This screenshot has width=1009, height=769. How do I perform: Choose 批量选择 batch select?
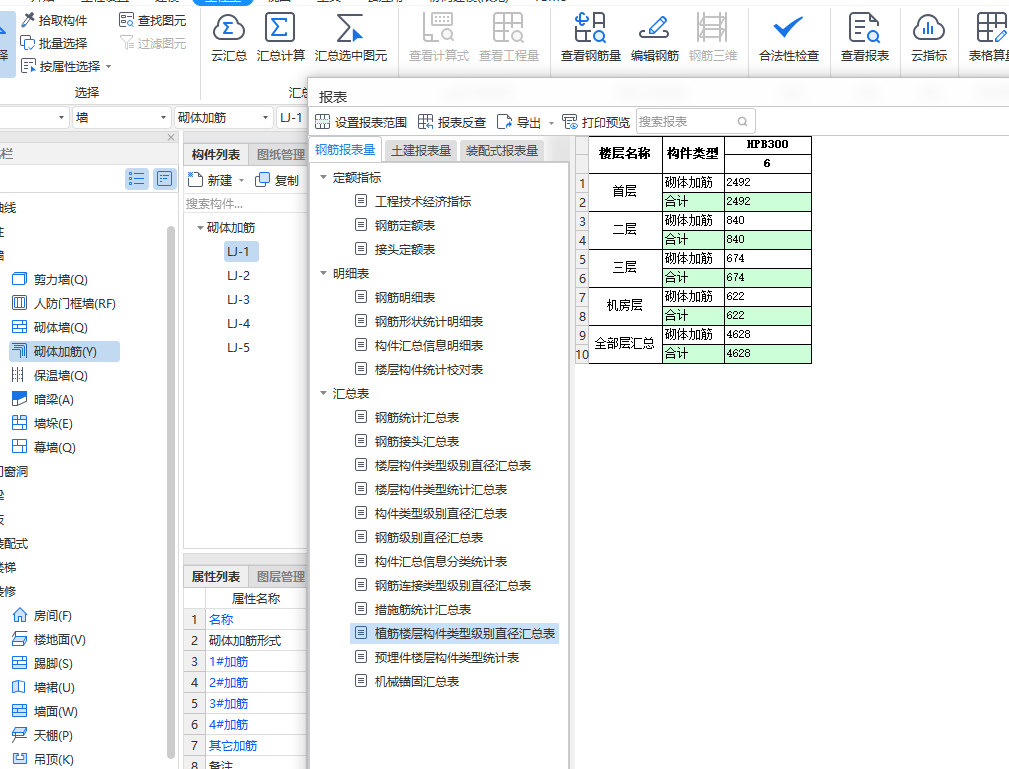[x=54, y=43]
